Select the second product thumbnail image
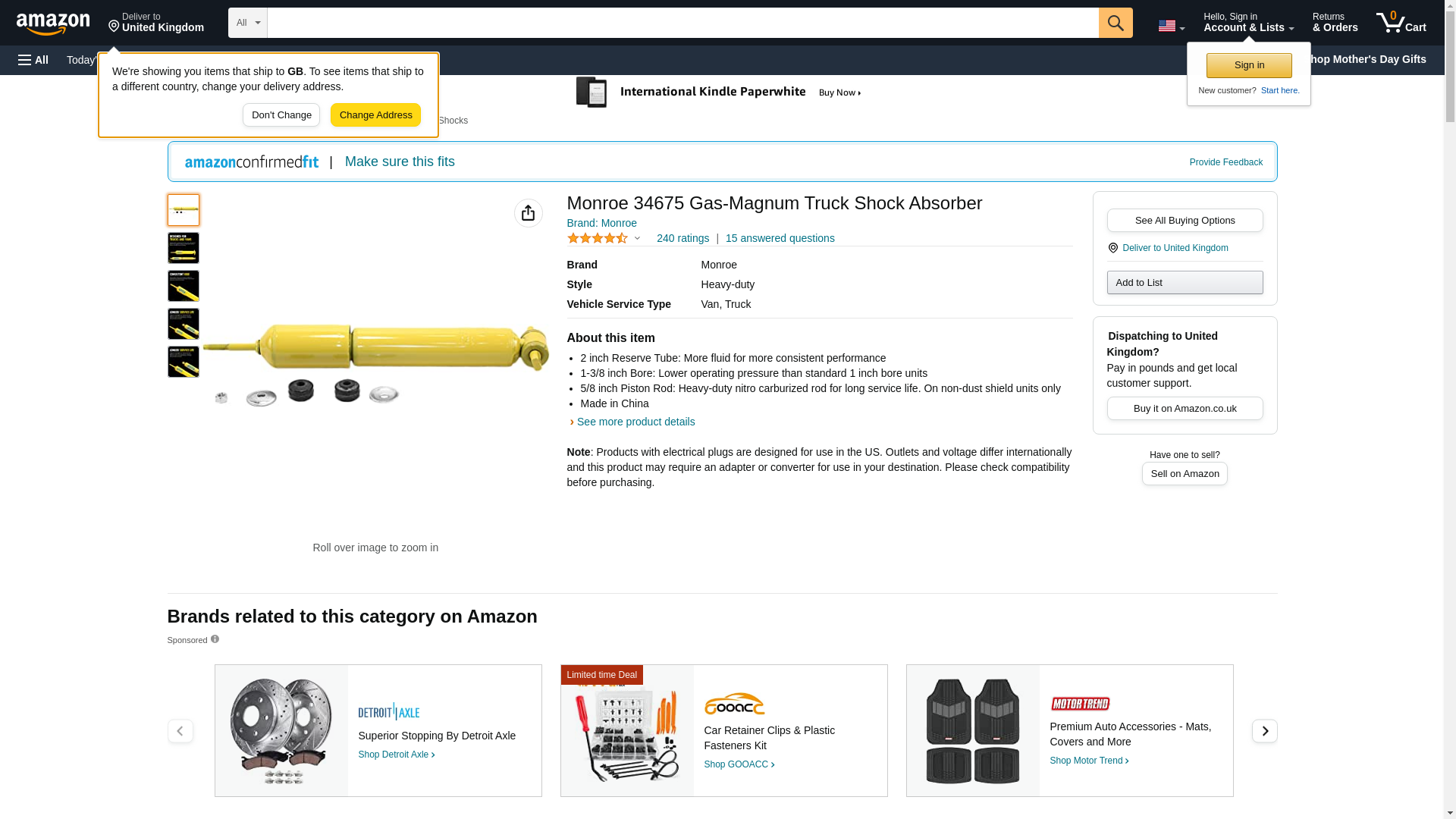This screenshot has width=1456, height=819. (184, 248)
